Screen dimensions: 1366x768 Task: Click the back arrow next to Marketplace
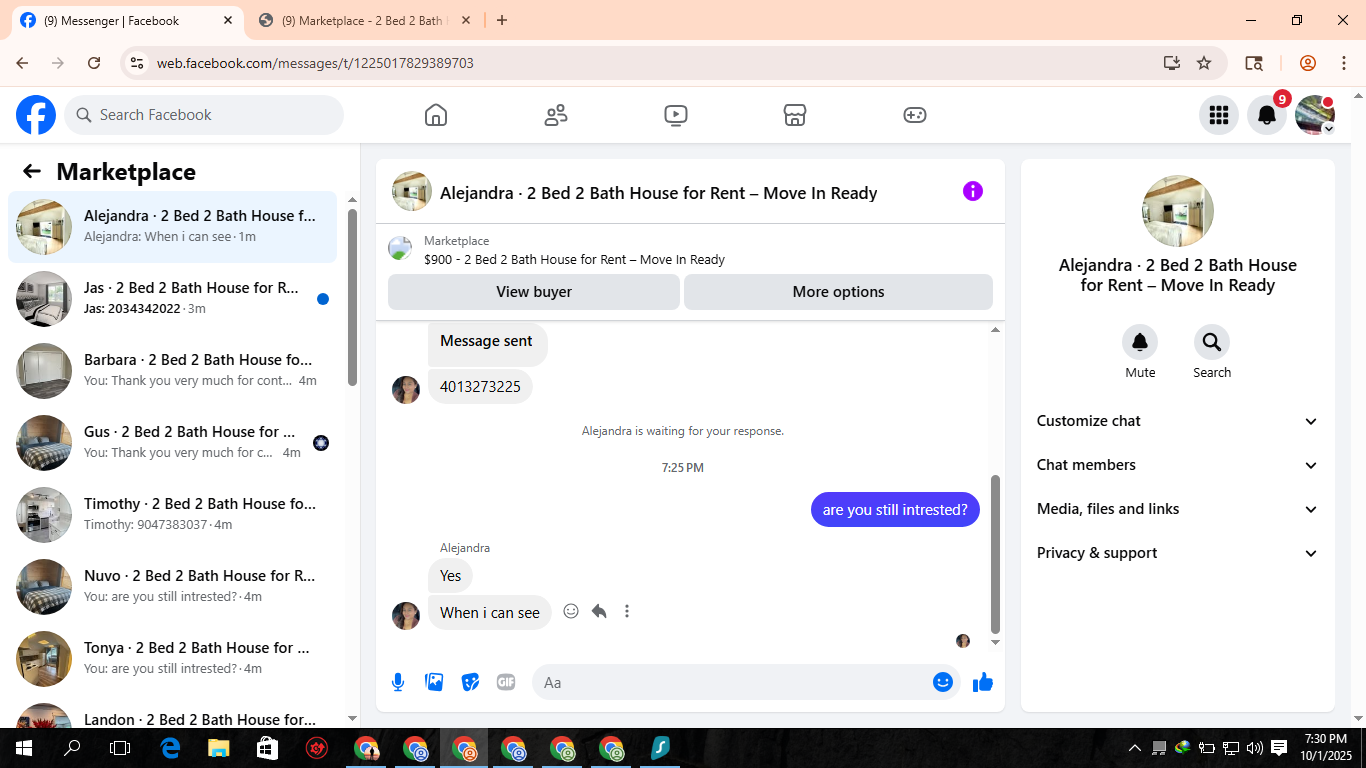pyautogui.click(x=32, y=171)
